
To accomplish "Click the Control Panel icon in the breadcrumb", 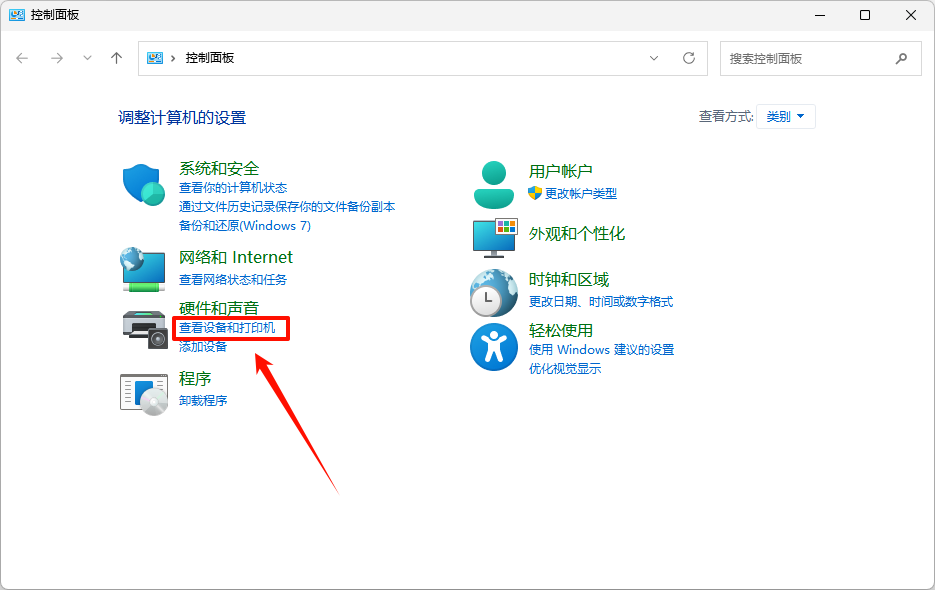I will 159,58.
